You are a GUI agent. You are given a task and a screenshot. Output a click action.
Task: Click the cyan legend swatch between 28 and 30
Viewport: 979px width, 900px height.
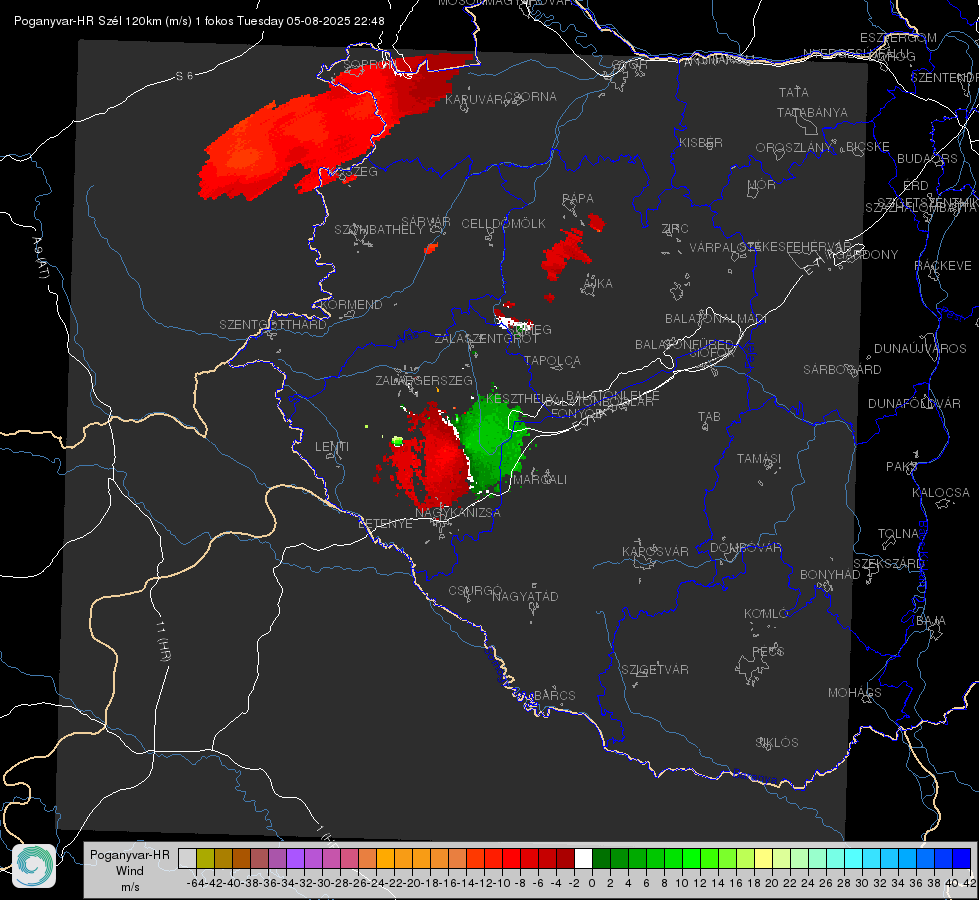[x=853, y=858]
